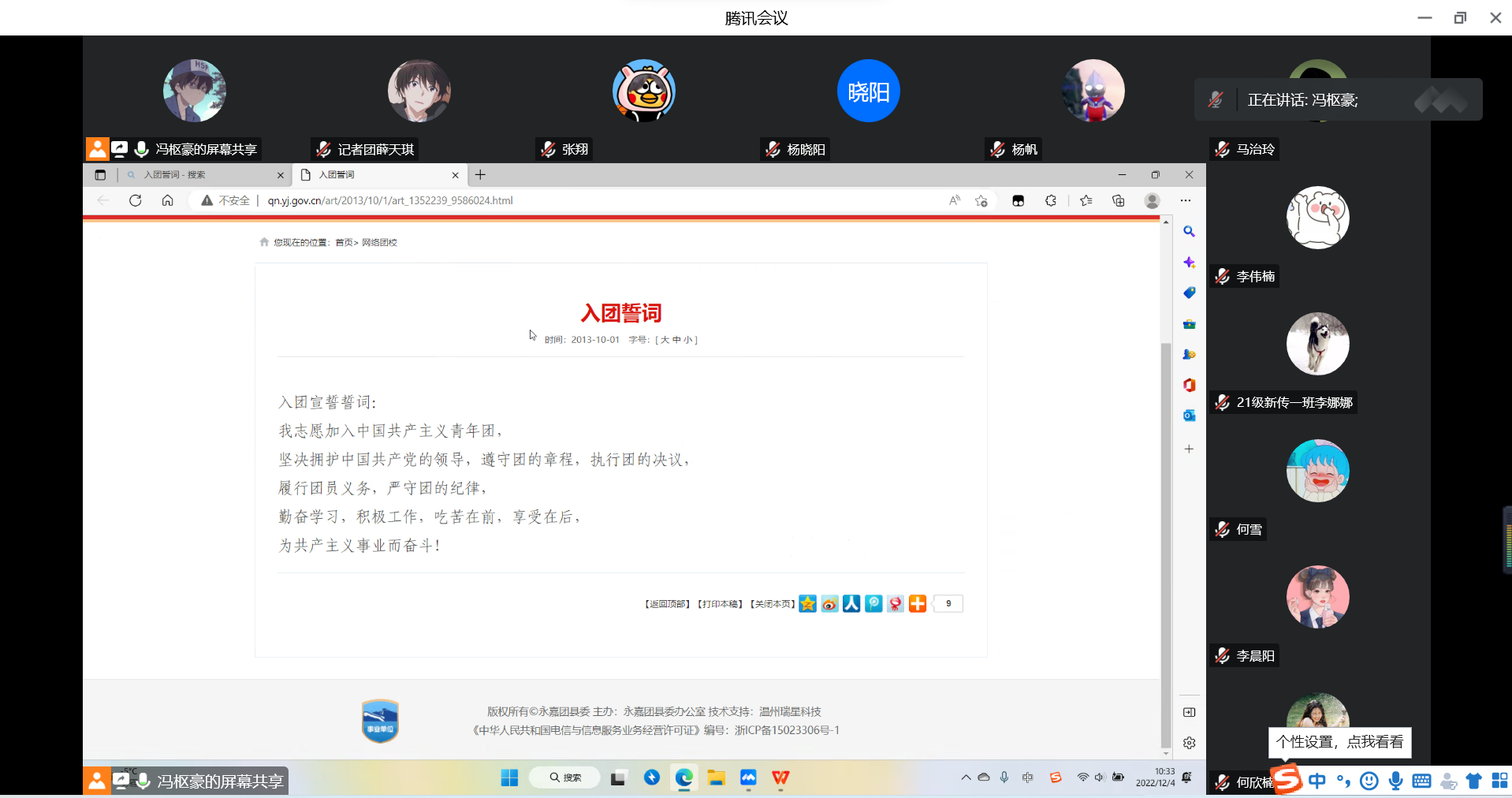Viewport: 1512px width, 798px height.
Task: Expand the system tray hidden icons chevron
Action: 966,777
